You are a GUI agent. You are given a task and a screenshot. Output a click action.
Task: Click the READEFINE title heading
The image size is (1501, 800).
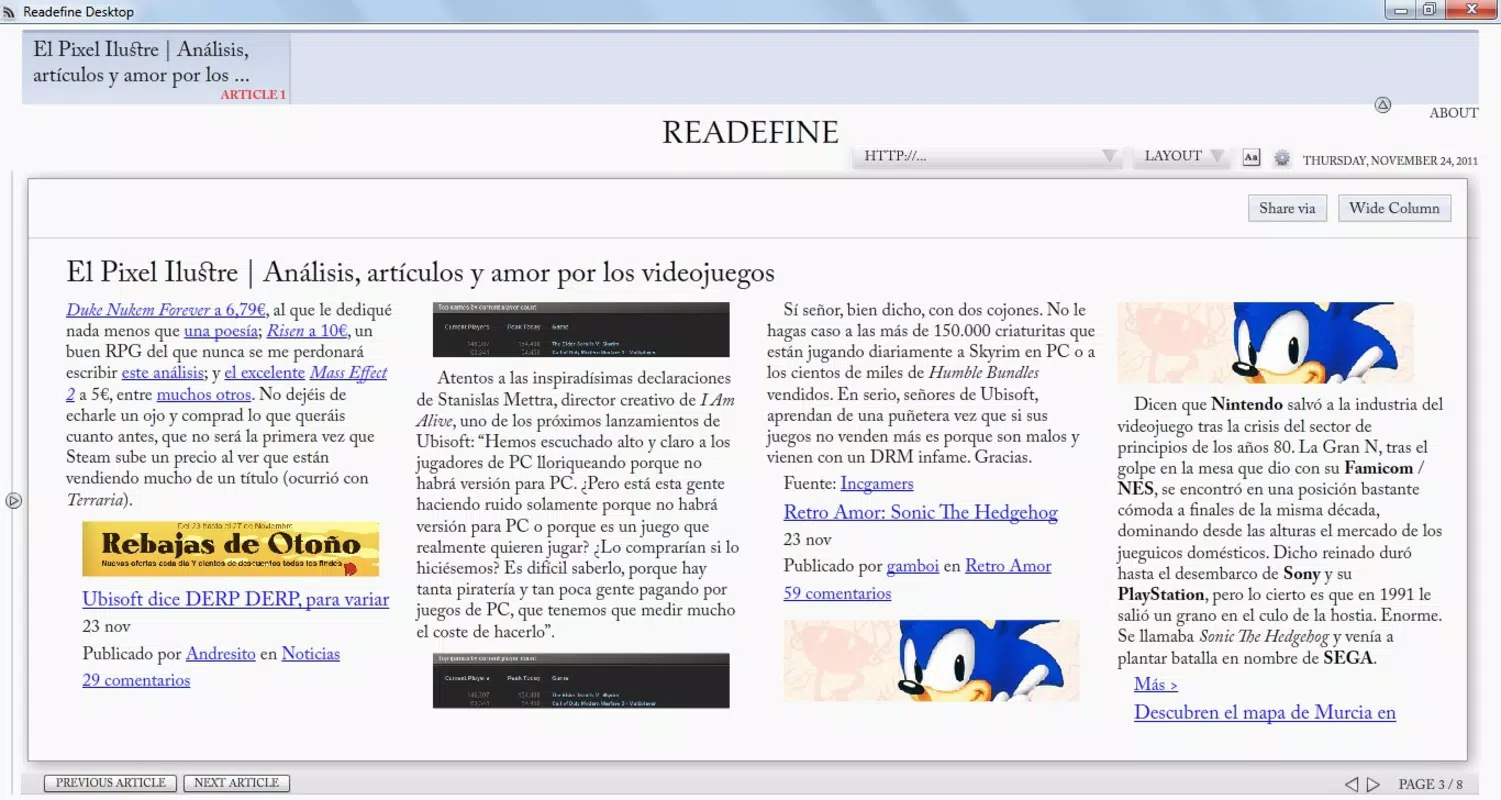(x=750, y=132)
